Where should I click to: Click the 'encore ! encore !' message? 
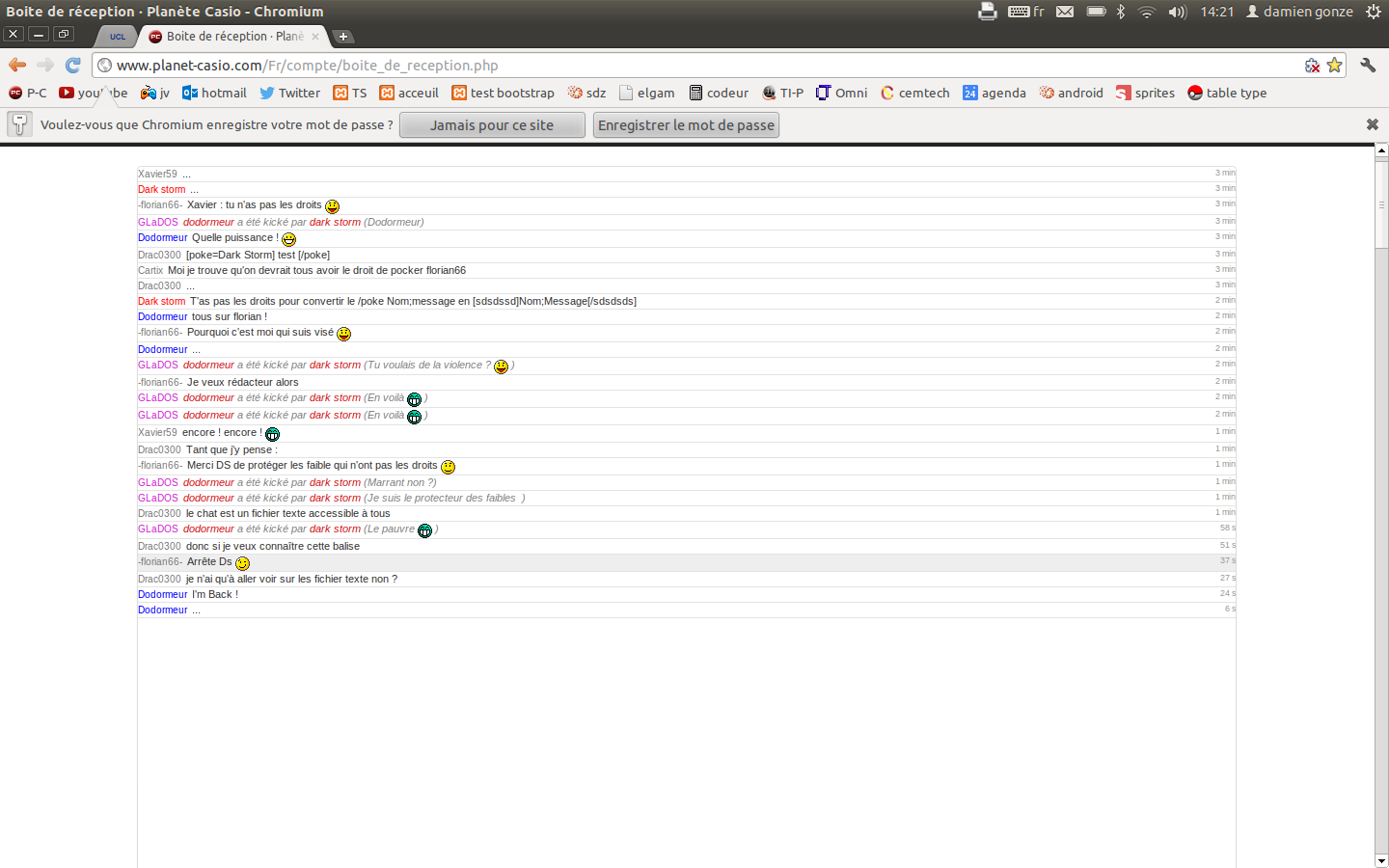(222, 432)
